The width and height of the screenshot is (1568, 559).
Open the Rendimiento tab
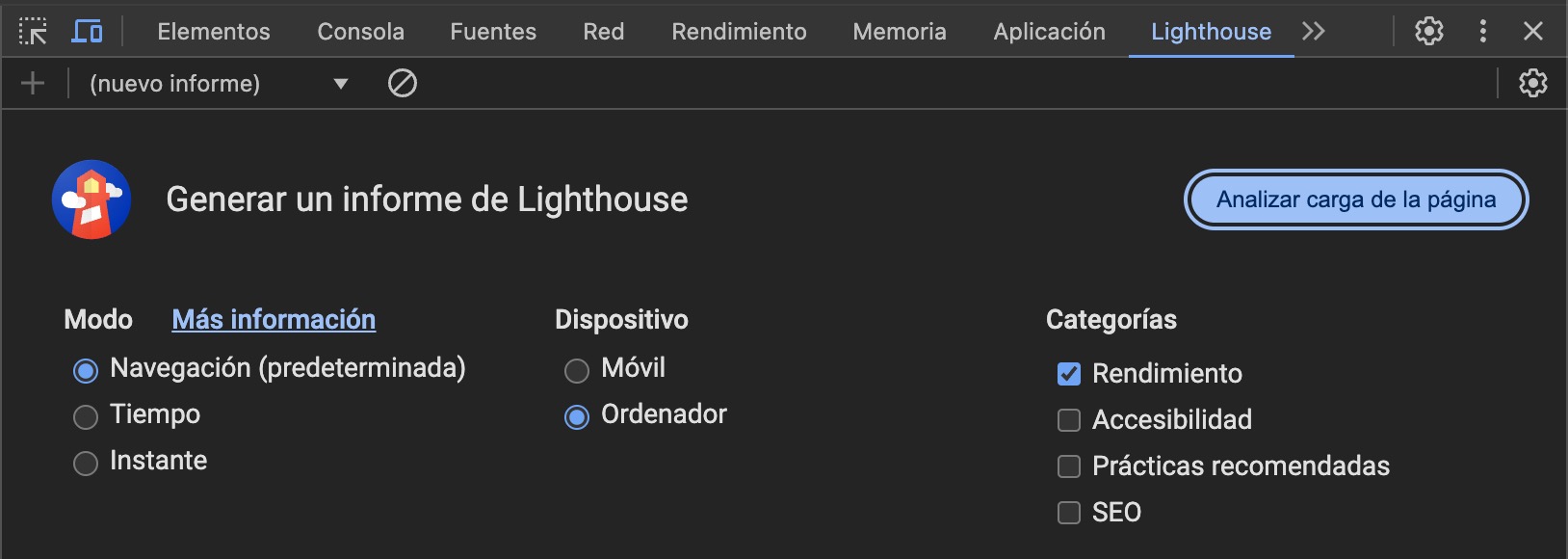tap(739, 32)
